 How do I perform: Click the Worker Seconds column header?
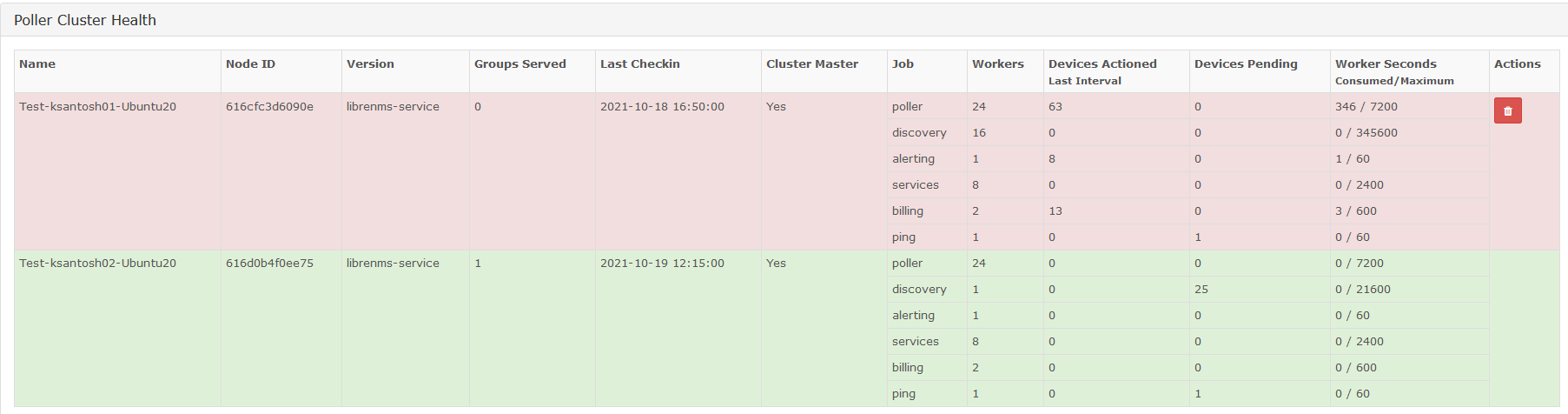tap(1386, 63)
